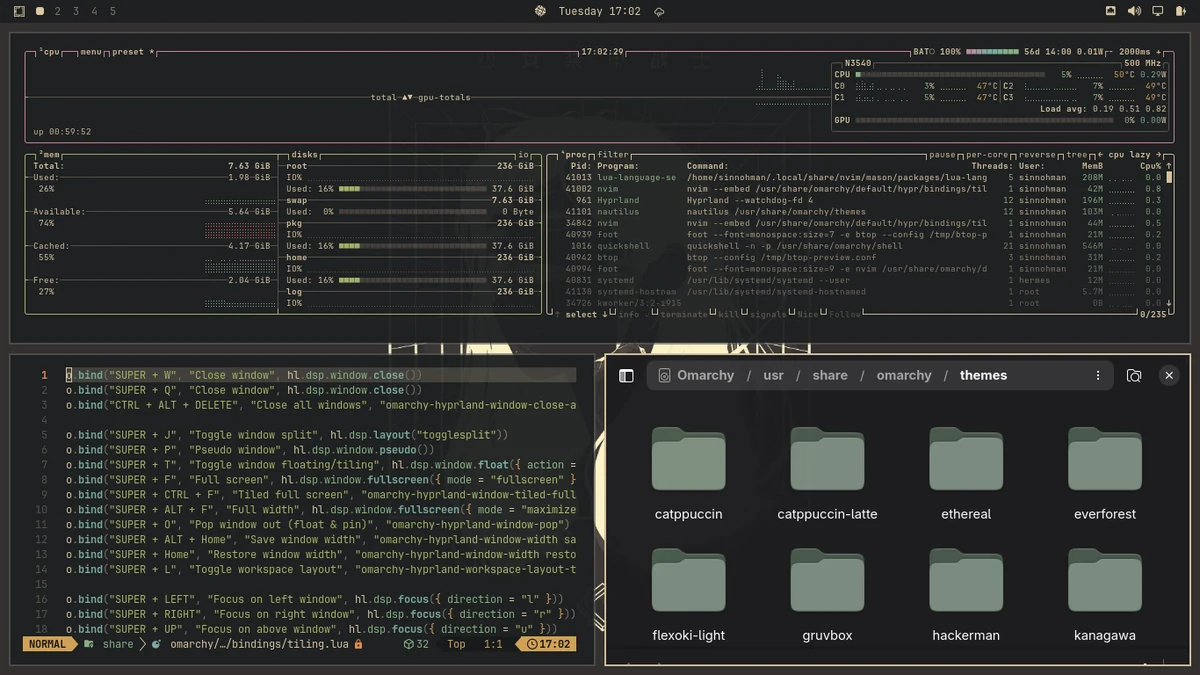Select the systemd-hostnam process row
This screenshot has height=675, width=1200.
861,292
